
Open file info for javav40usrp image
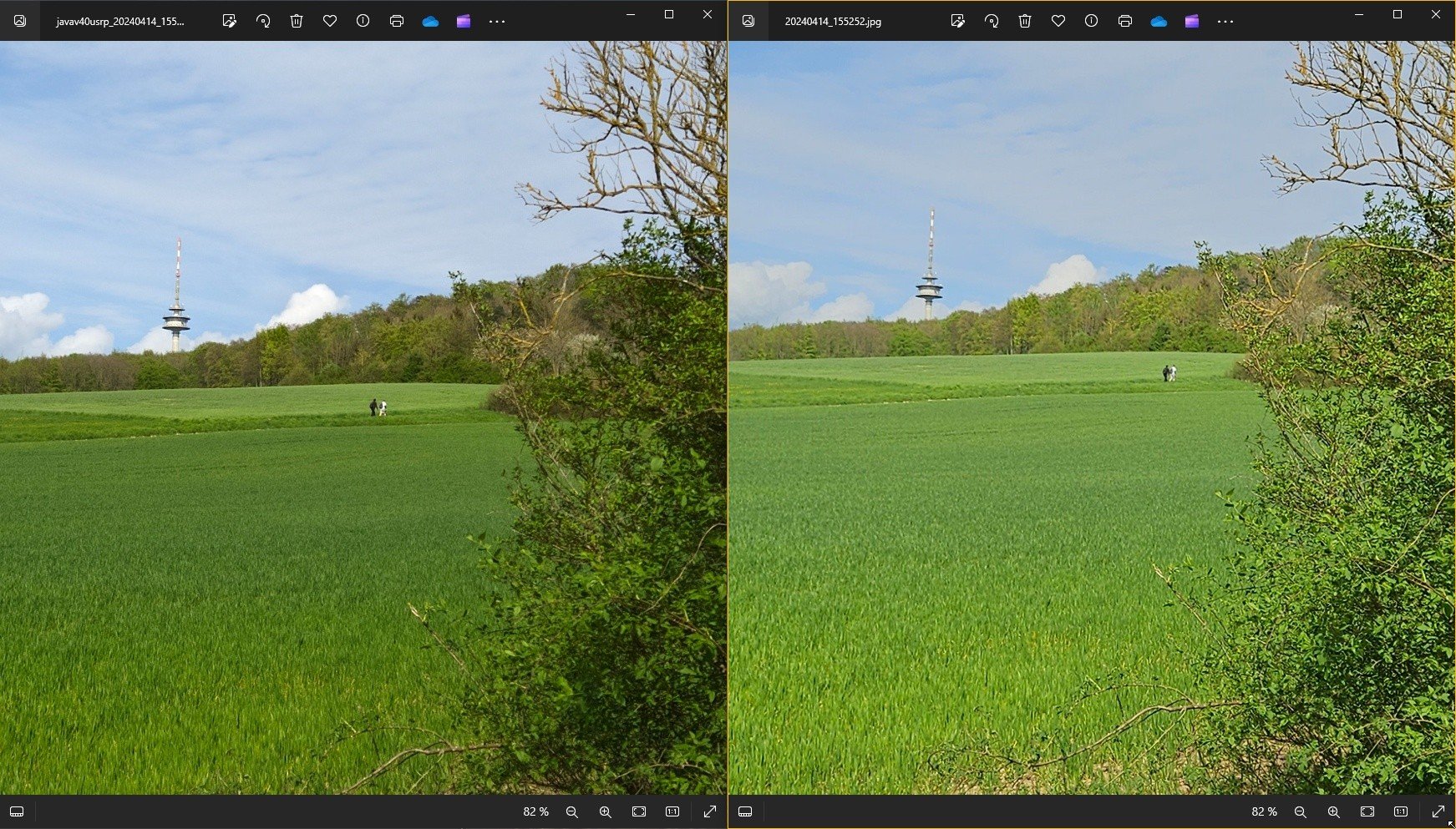(363, 21)
